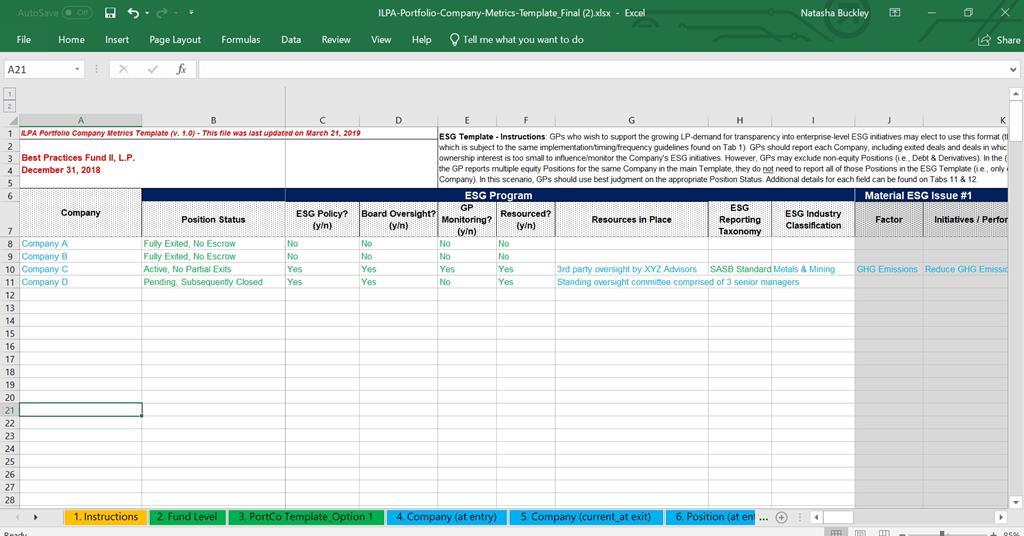Switch to Page Layout tab
This screenshot has width=1024, height=536.
click(x=175, y=39)
